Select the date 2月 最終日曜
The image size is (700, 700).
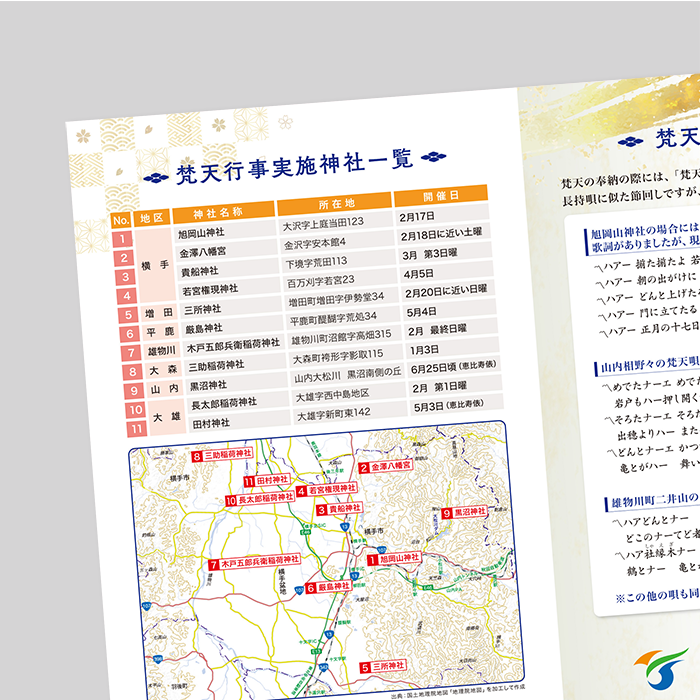pos(437,330)
